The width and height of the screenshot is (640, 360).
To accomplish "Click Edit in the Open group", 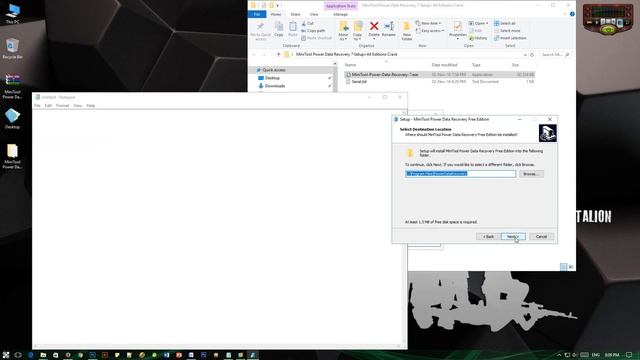I will click(476, 31).
